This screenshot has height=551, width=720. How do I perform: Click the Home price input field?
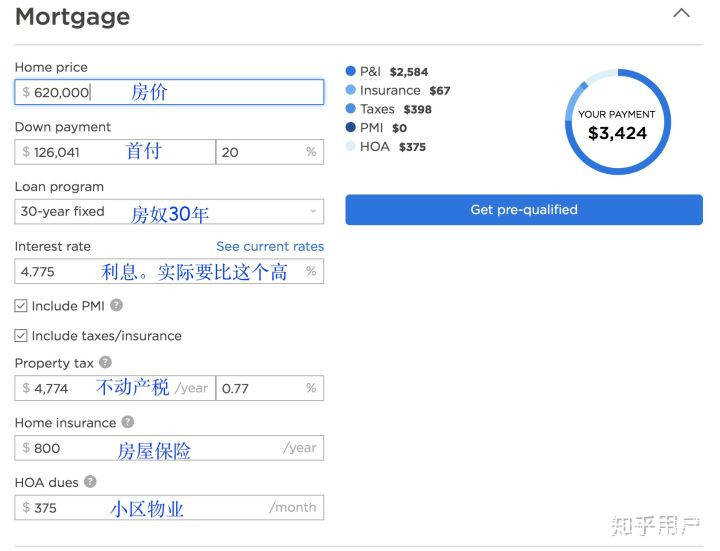(169, 92)
